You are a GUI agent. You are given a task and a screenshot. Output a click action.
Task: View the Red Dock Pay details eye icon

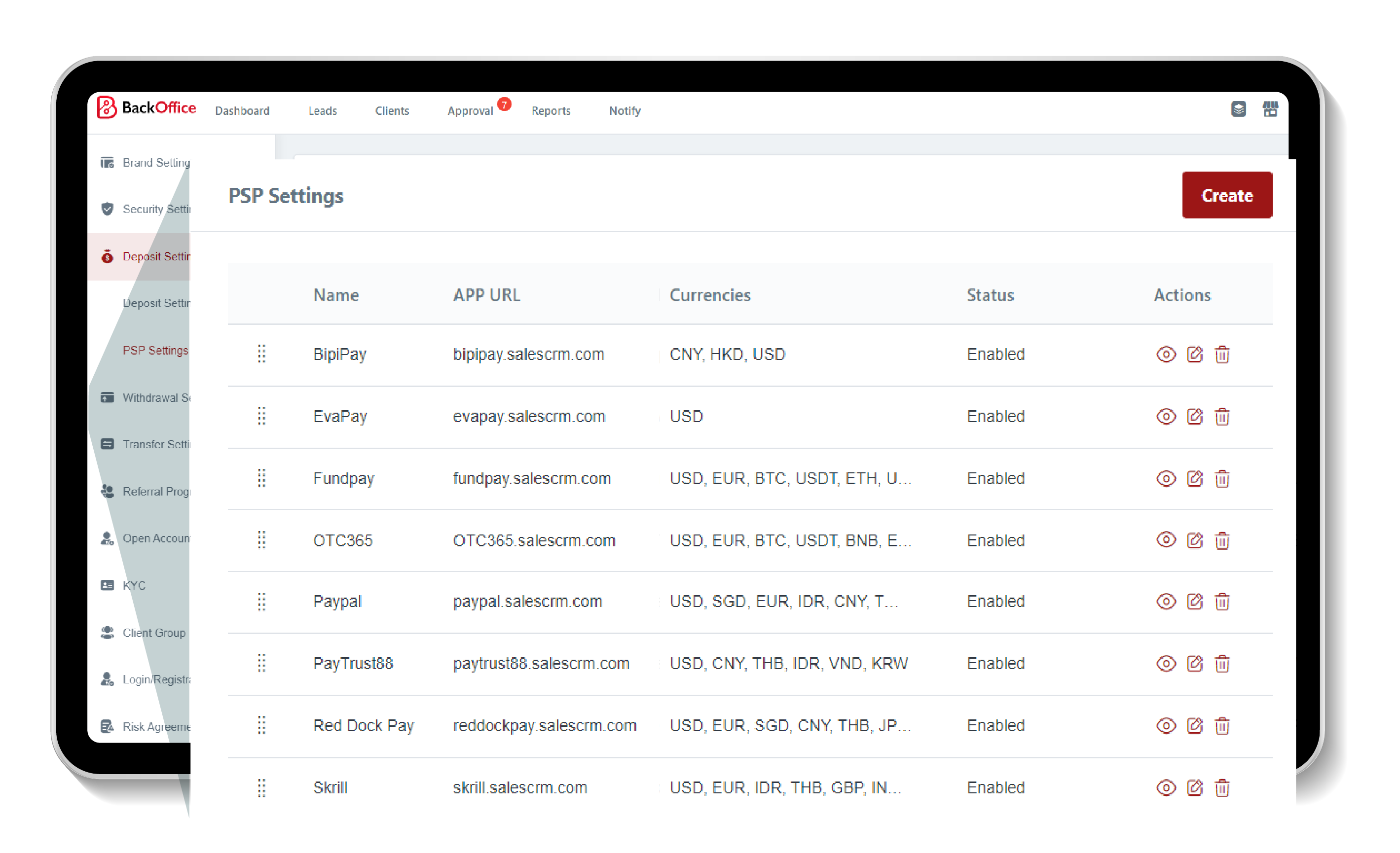[x=1165, y=725]
